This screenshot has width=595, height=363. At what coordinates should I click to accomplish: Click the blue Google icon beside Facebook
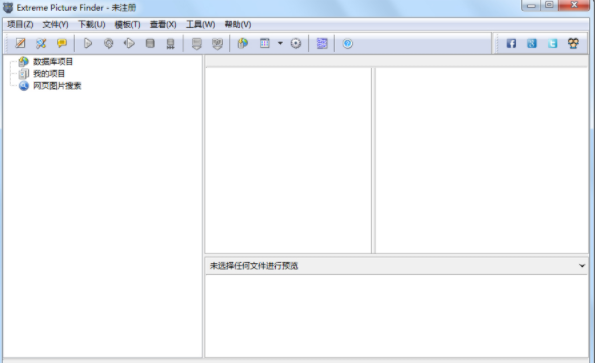(x=532, y=43)
